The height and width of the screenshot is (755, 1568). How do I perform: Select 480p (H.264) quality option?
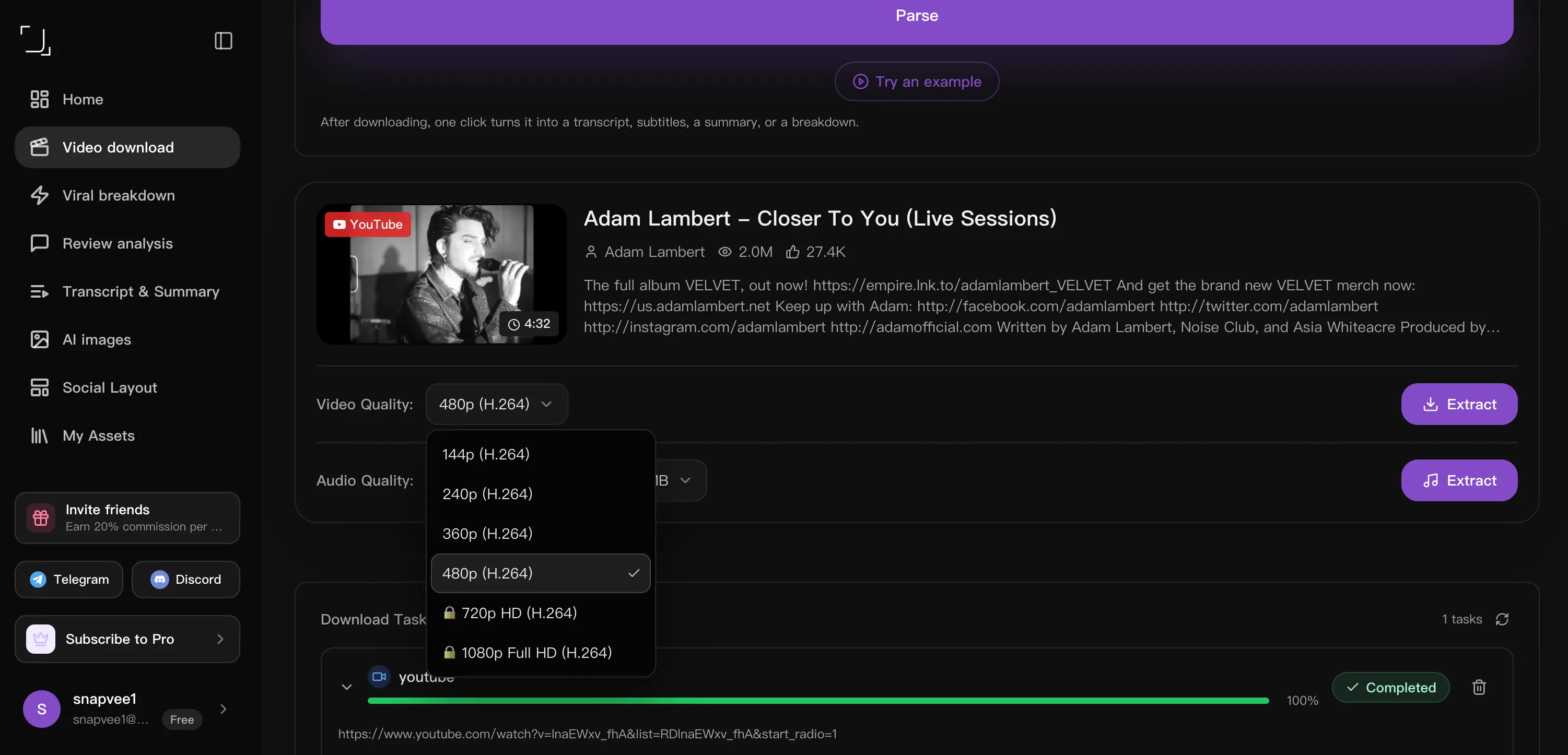pos(541,573)
